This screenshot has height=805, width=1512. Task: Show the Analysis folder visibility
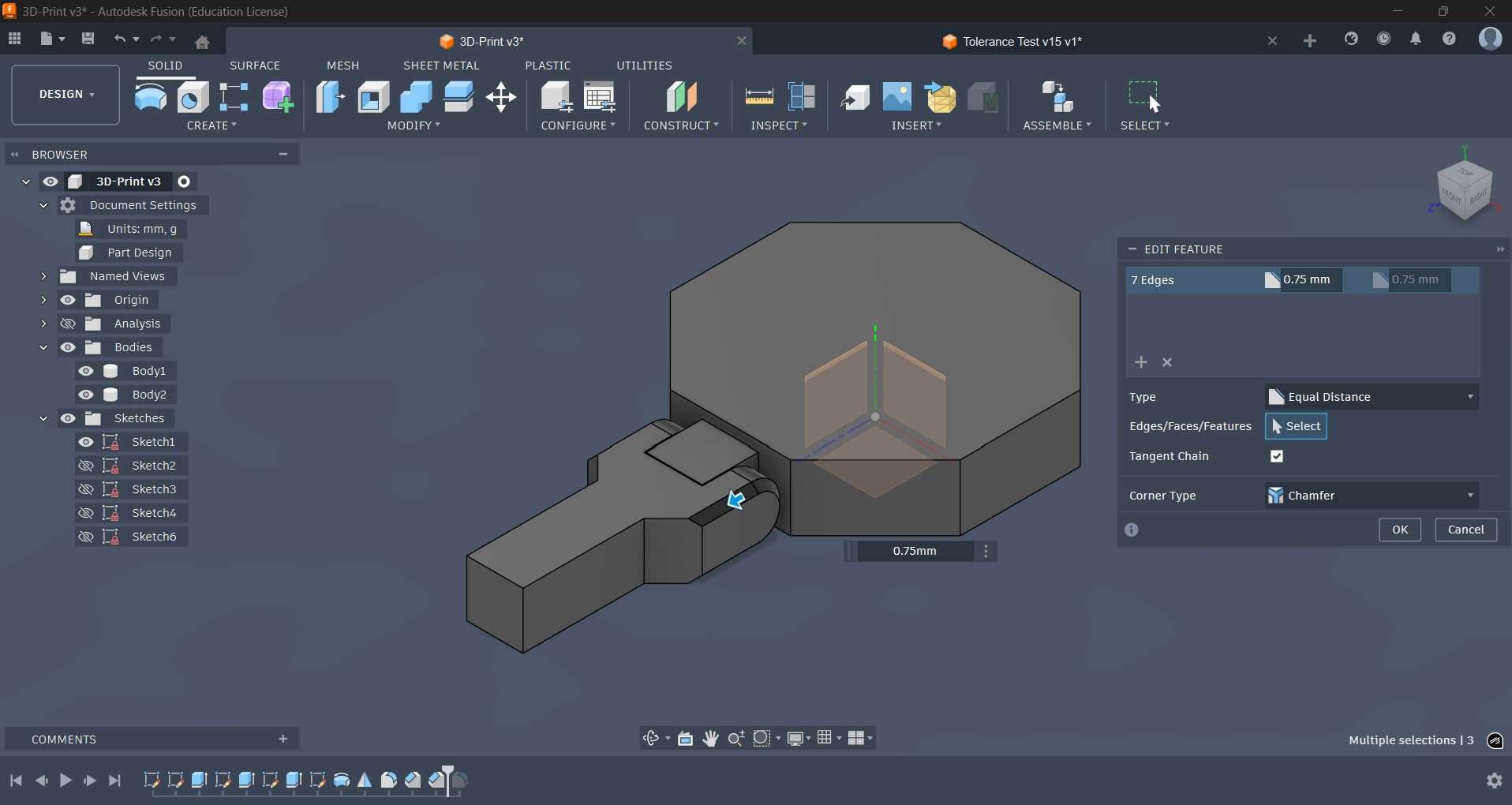coord(69,324)
